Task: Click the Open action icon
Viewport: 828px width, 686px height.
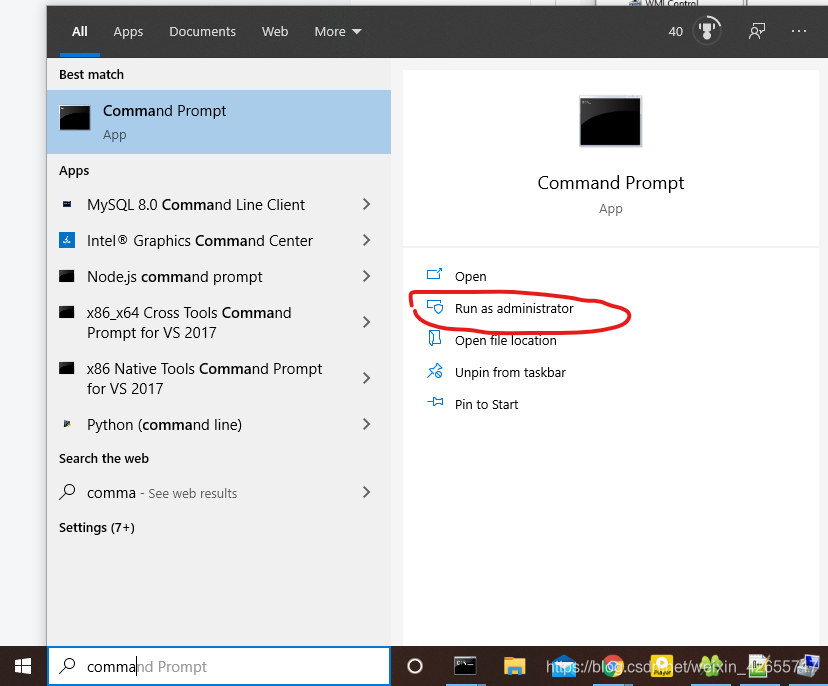Action: tap(435, 275)
